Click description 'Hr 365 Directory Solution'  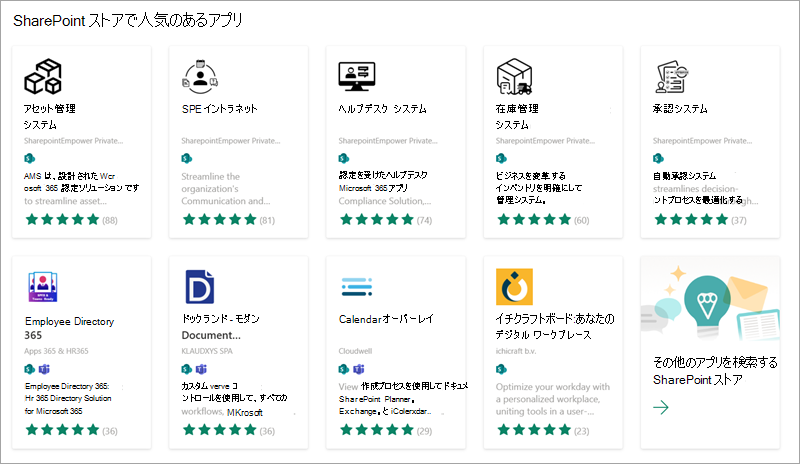coord(68,398)
